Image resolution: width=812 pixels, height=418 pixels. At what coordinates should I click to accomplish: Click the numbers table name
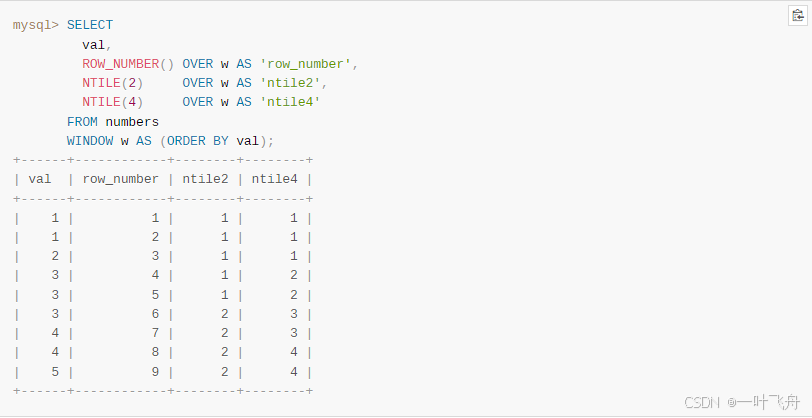click(132, 122)
